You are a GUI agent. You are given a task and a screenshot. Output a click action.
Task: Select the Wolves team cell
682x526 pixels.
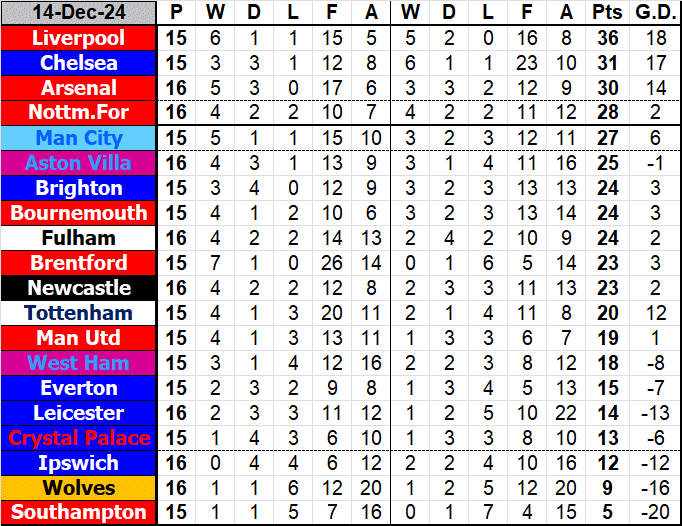point(79,488)
